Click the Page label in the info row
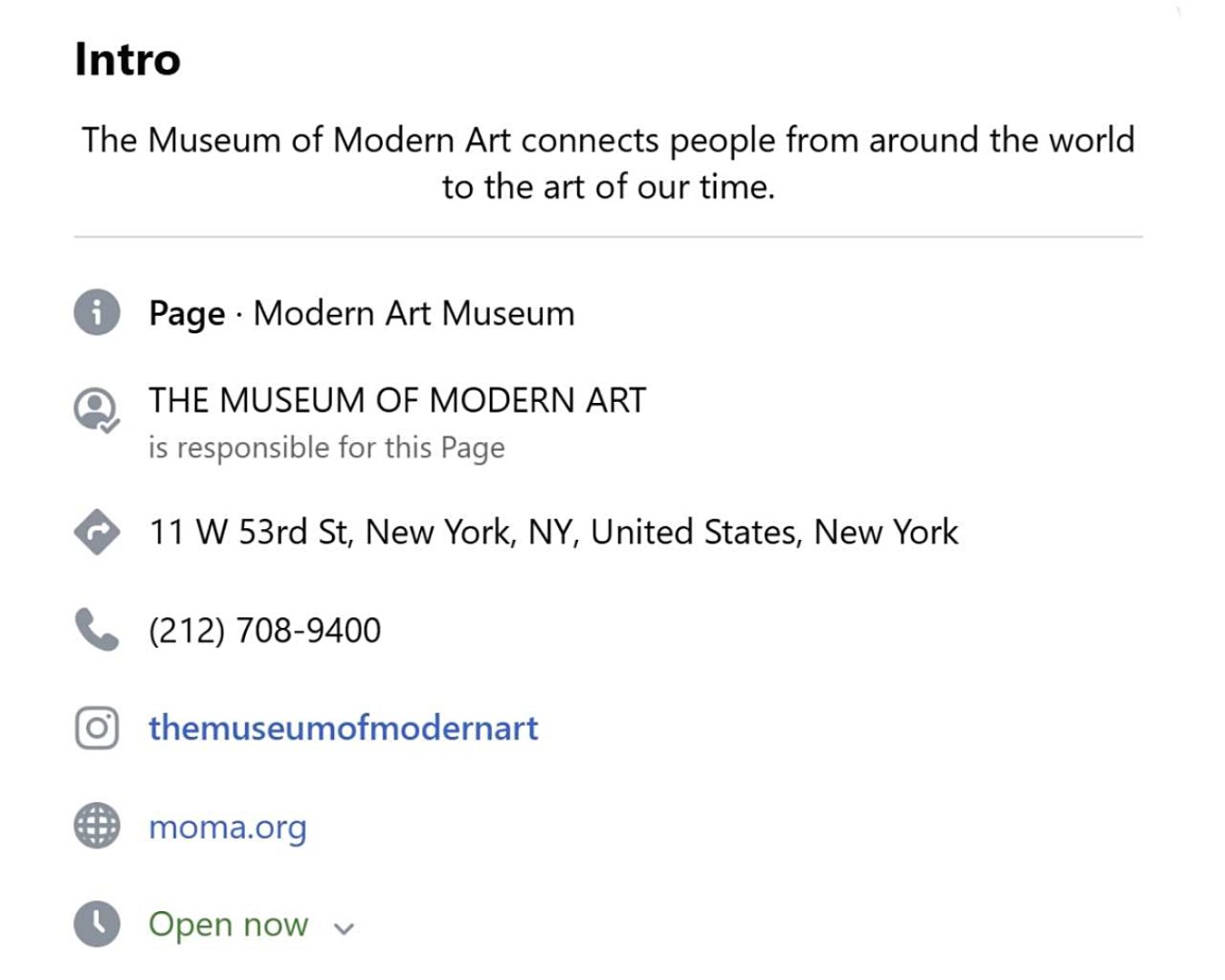1225x980 pixels. [184, 312]
